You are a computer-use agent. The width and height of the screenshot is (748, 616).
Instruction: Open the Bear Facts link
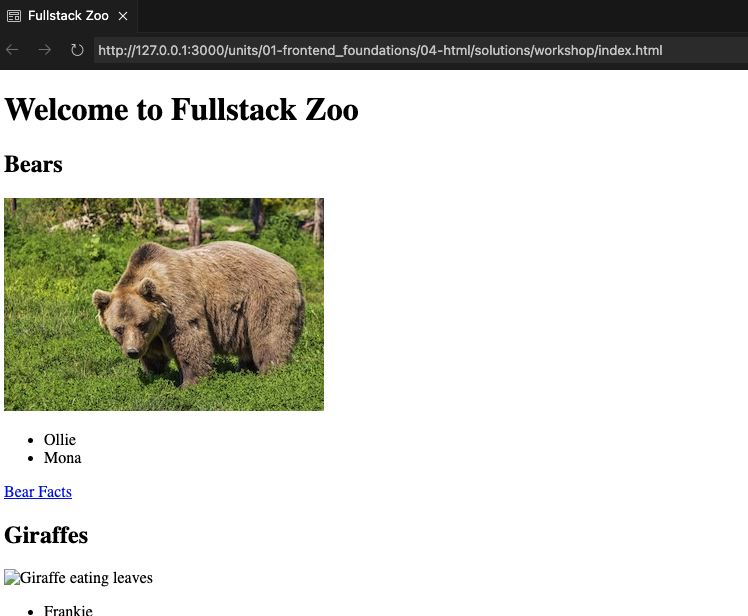coord(38,492)
